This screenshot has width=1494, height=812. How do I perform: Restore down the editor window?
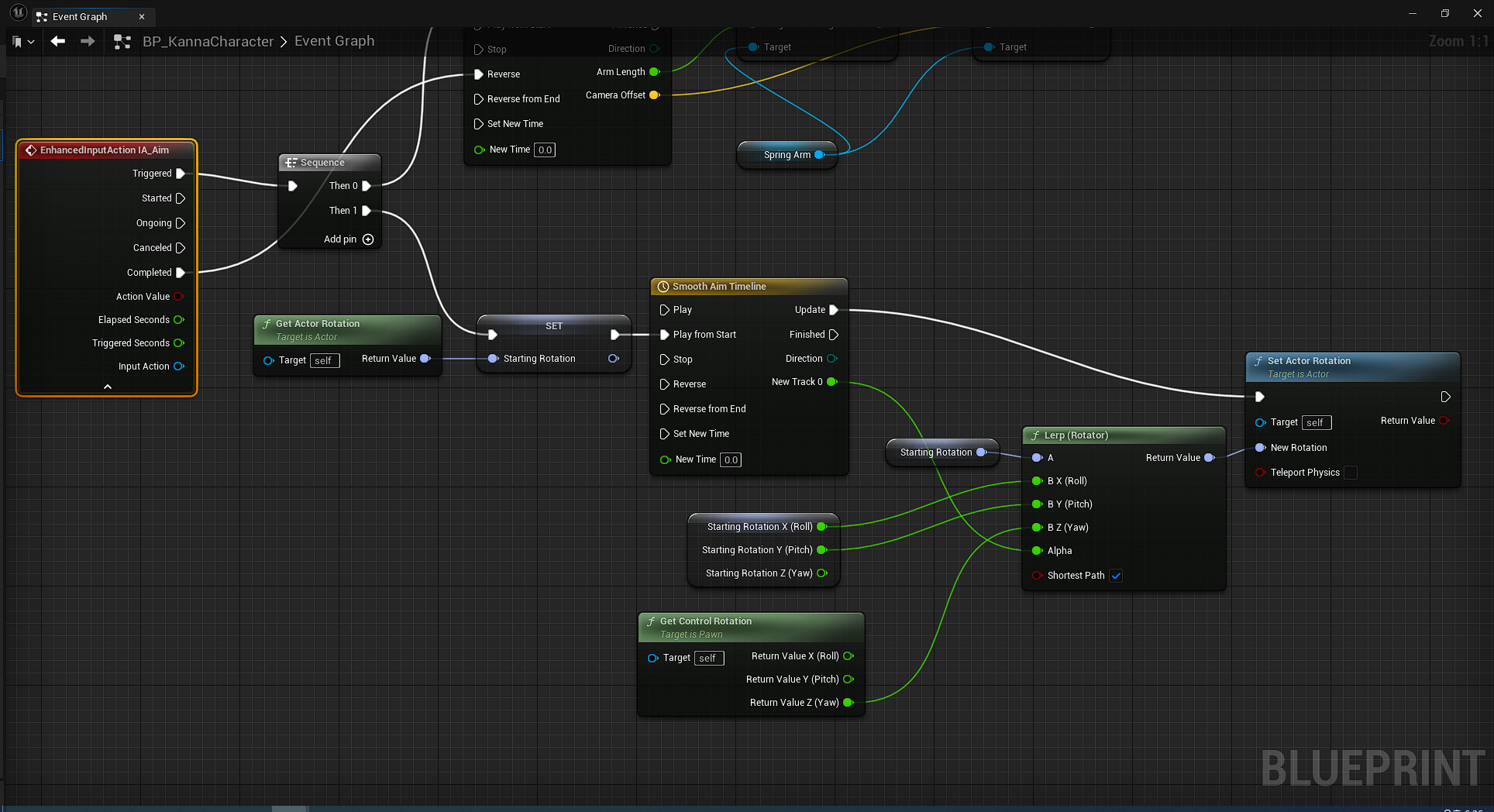pos(1445,13)
